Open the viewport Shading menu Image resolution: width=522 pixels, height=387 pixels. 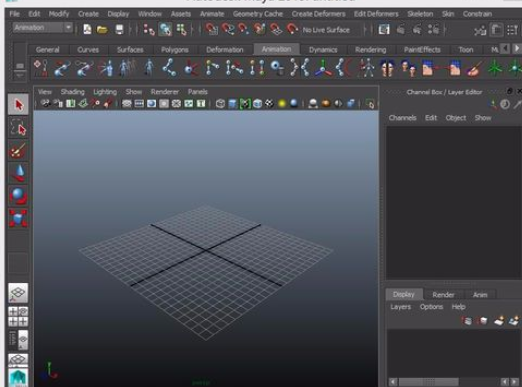point(72,92)
